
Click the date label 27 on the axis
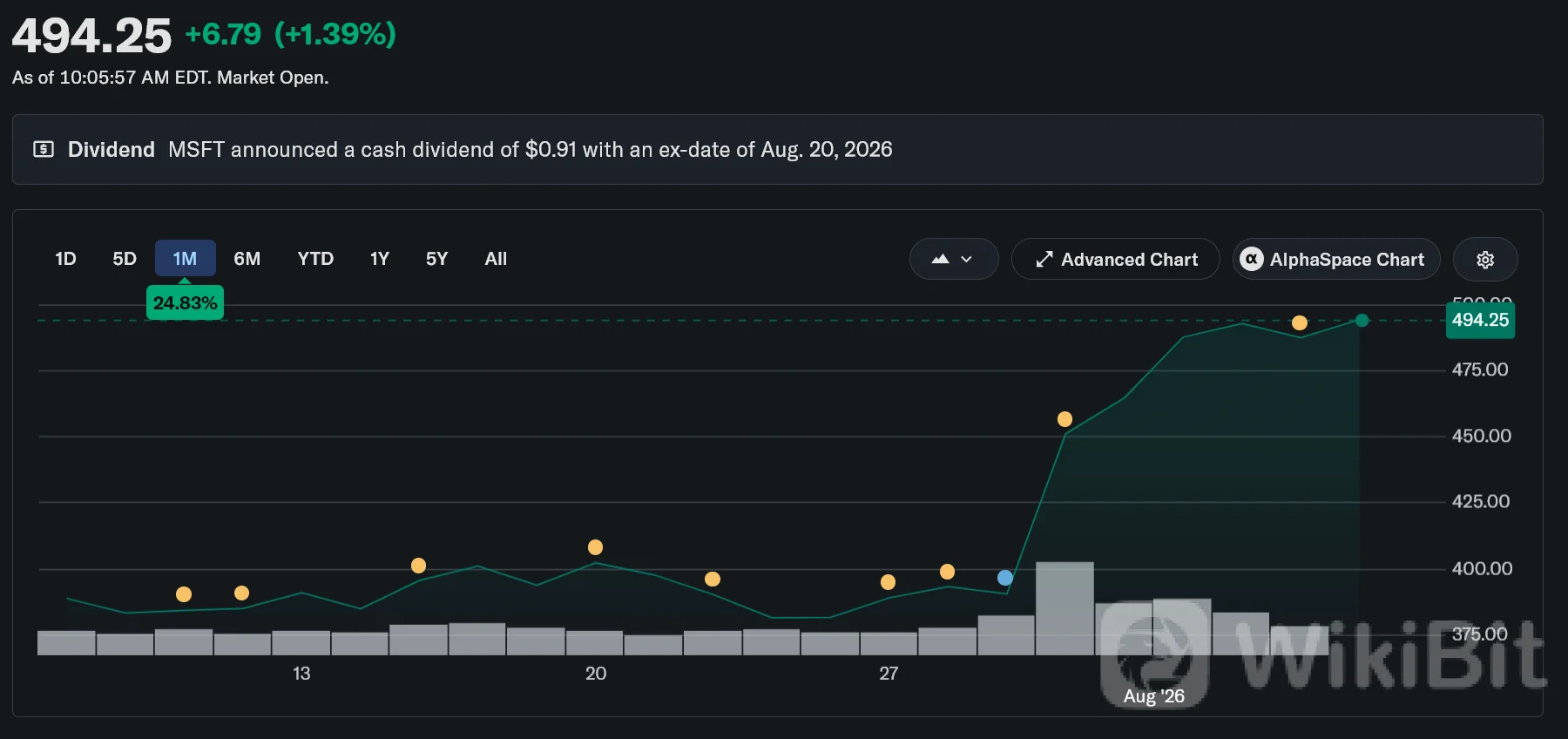[x=889, y=673]
